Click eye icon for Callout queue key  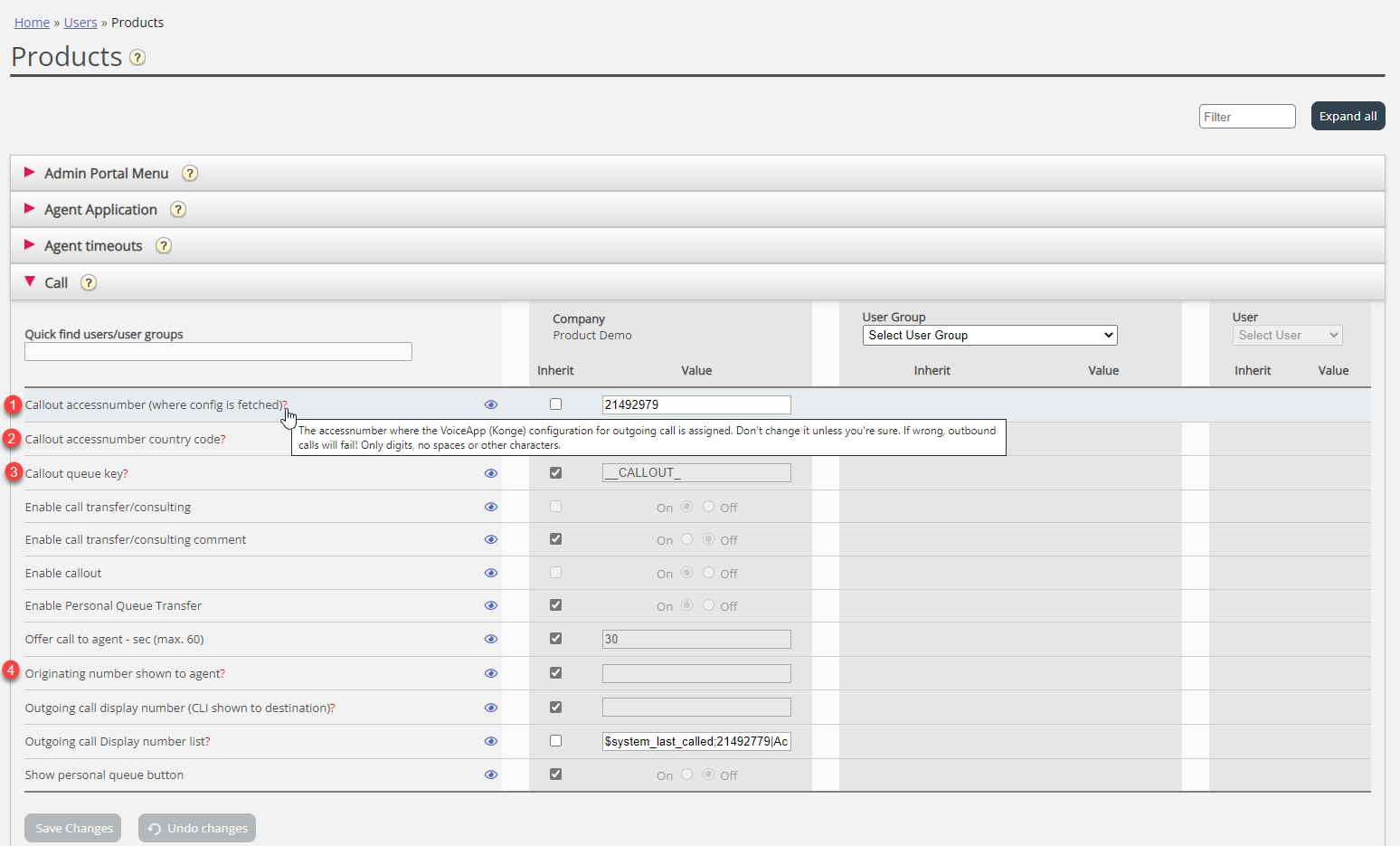click(491, 473)
